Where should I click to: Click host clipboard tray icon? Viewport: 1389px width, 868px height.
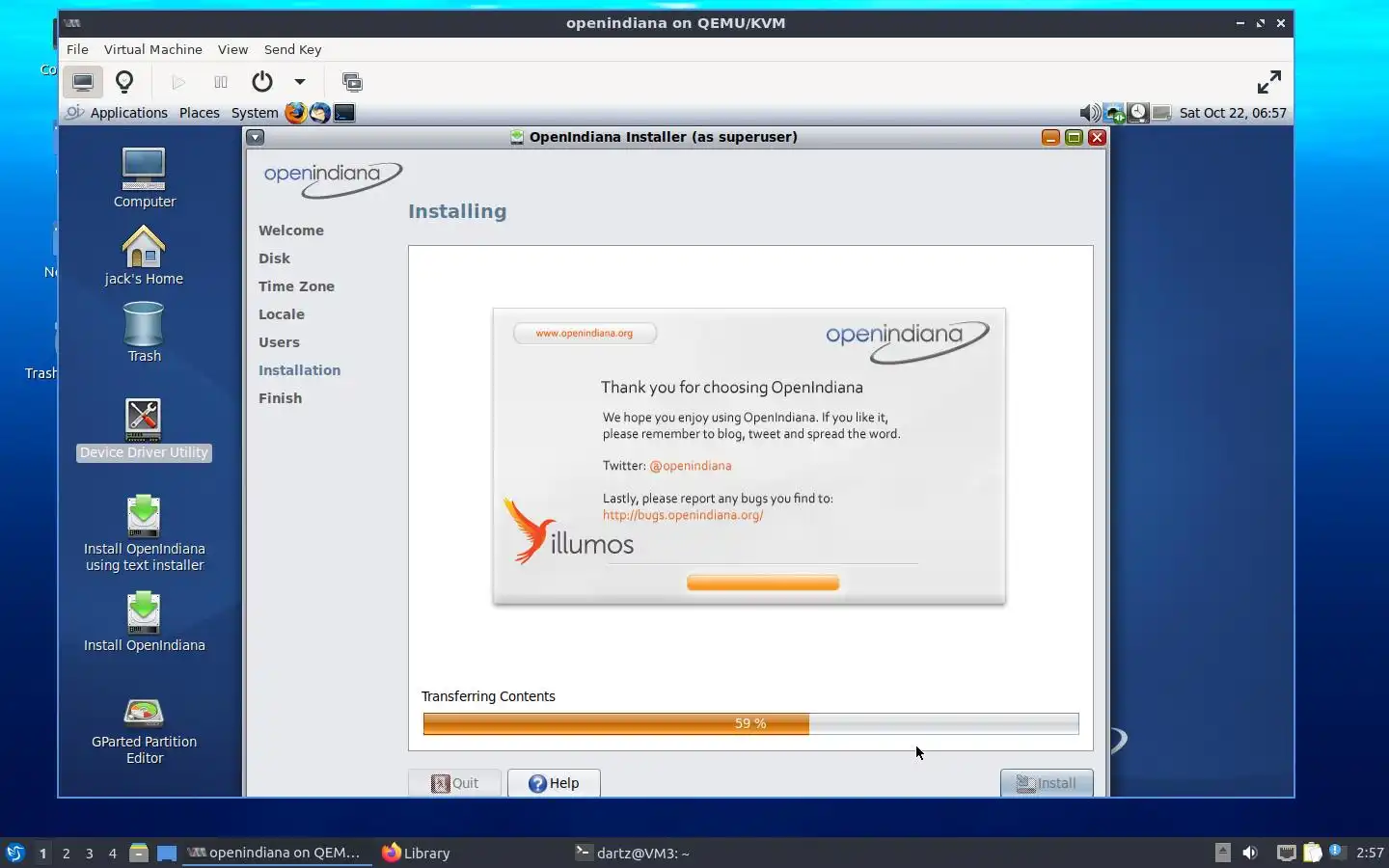[1313, 853]
